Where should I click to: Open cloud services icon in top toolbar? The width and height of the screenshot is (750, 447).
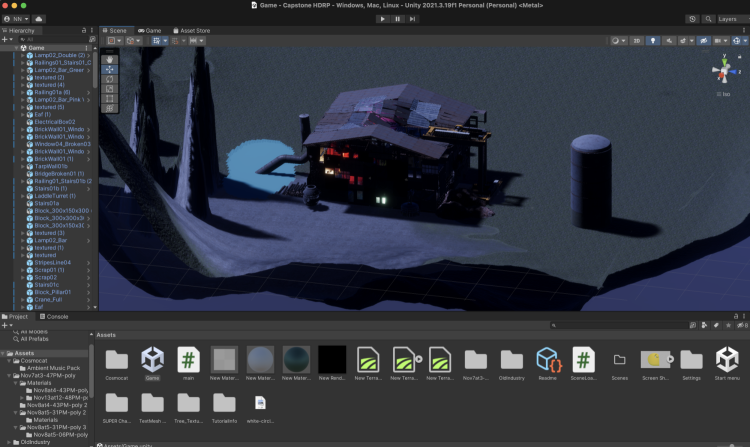(x=39, y=19)
